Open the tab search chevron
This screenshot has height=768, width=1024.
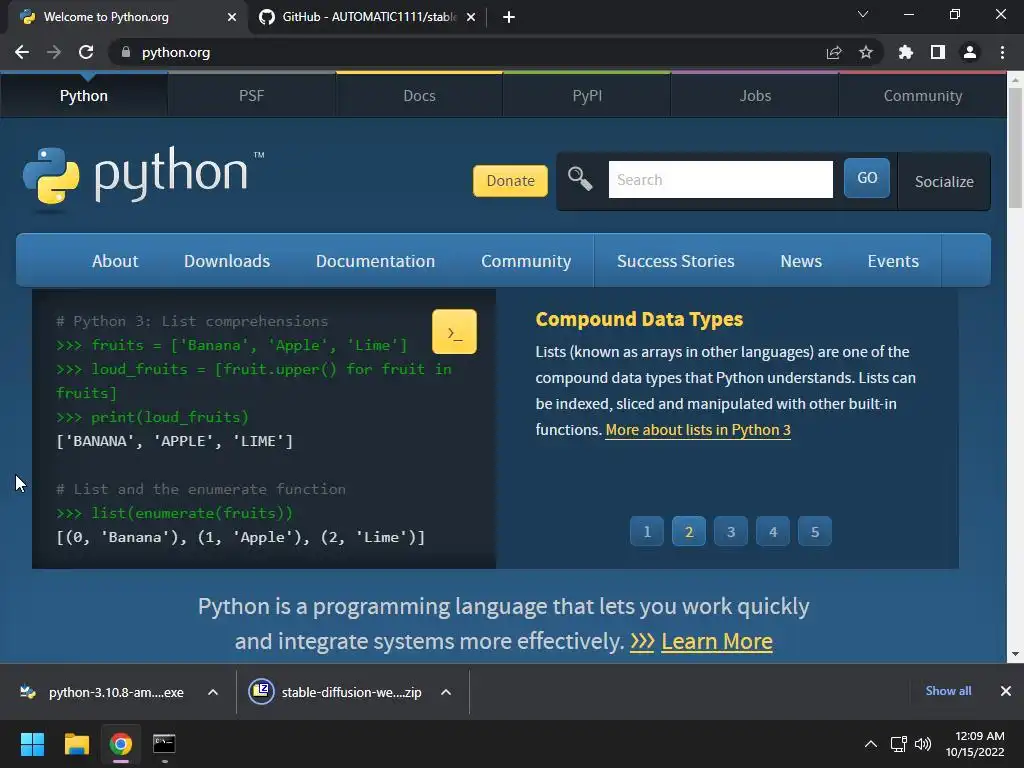[863, 14]
